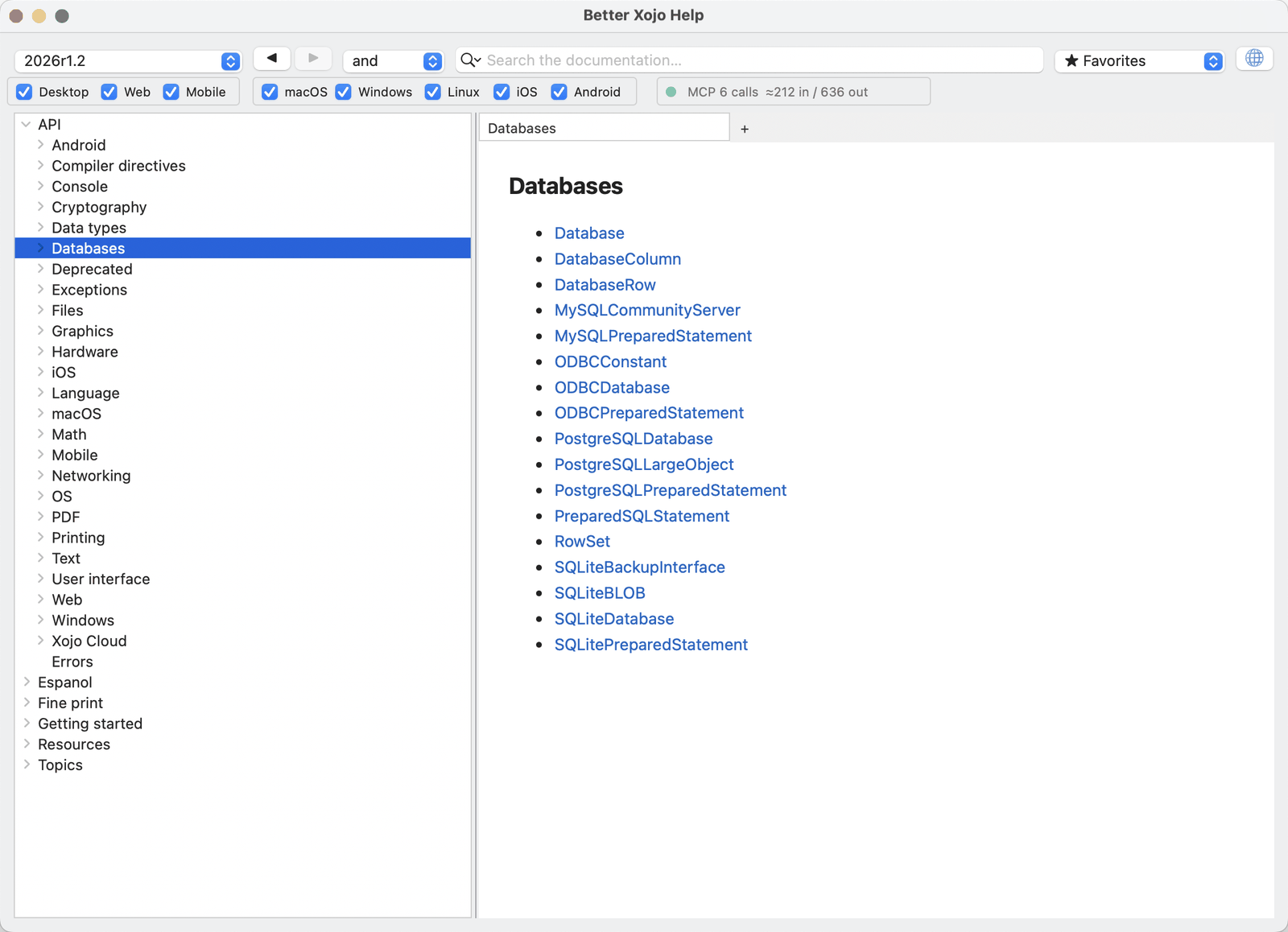
Task: Select the PDF tree item
Action: [x=243, y=517]
